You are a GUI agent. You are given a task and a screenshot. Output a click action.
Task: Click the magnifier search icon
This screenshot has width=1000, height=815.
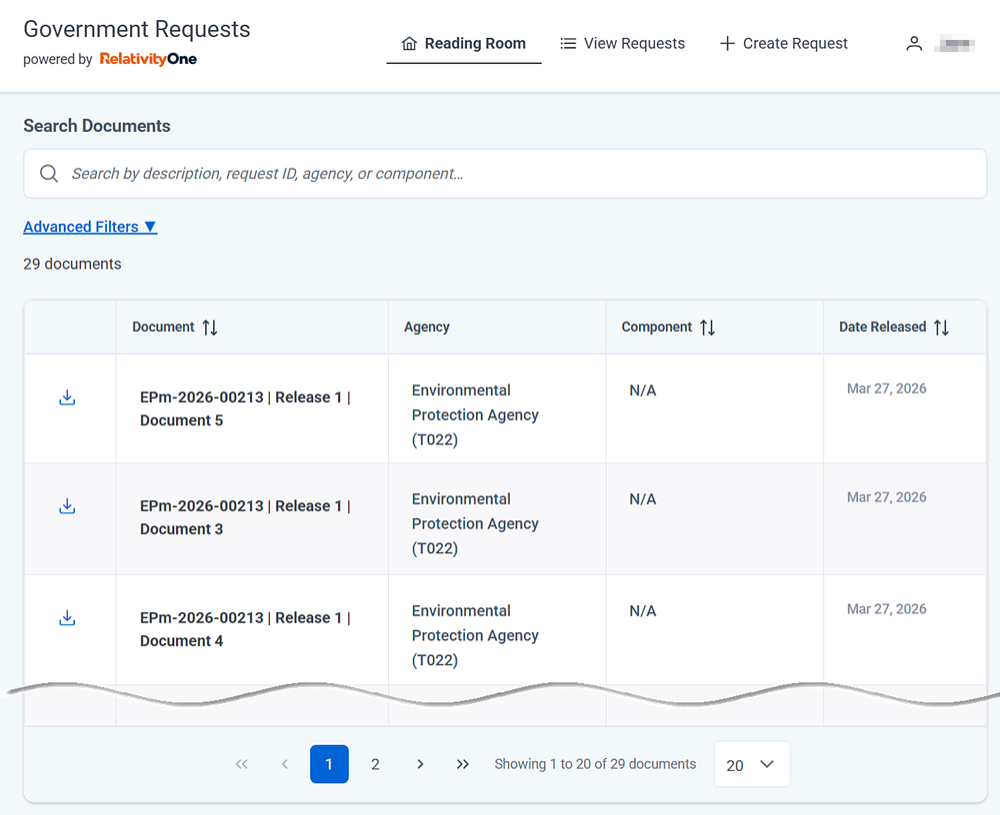[x=49, y=174]
